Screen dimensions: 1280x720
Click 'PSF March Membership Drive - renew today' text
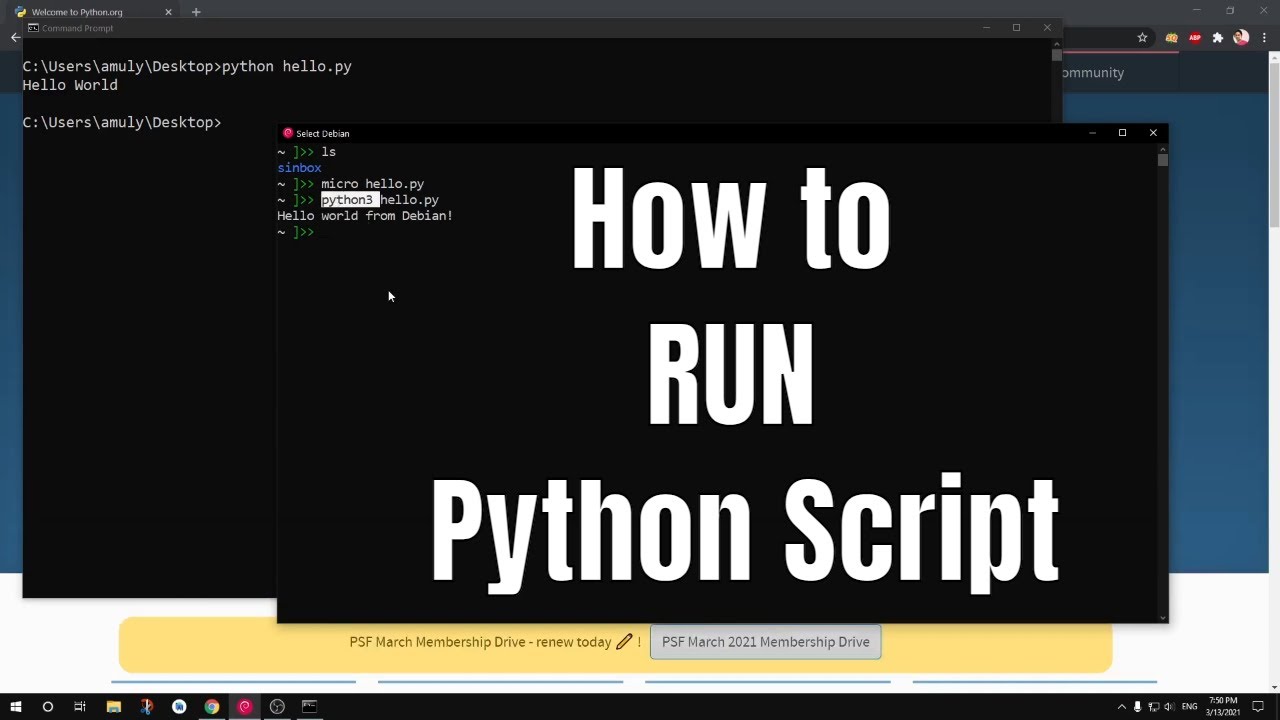[480, 642]
